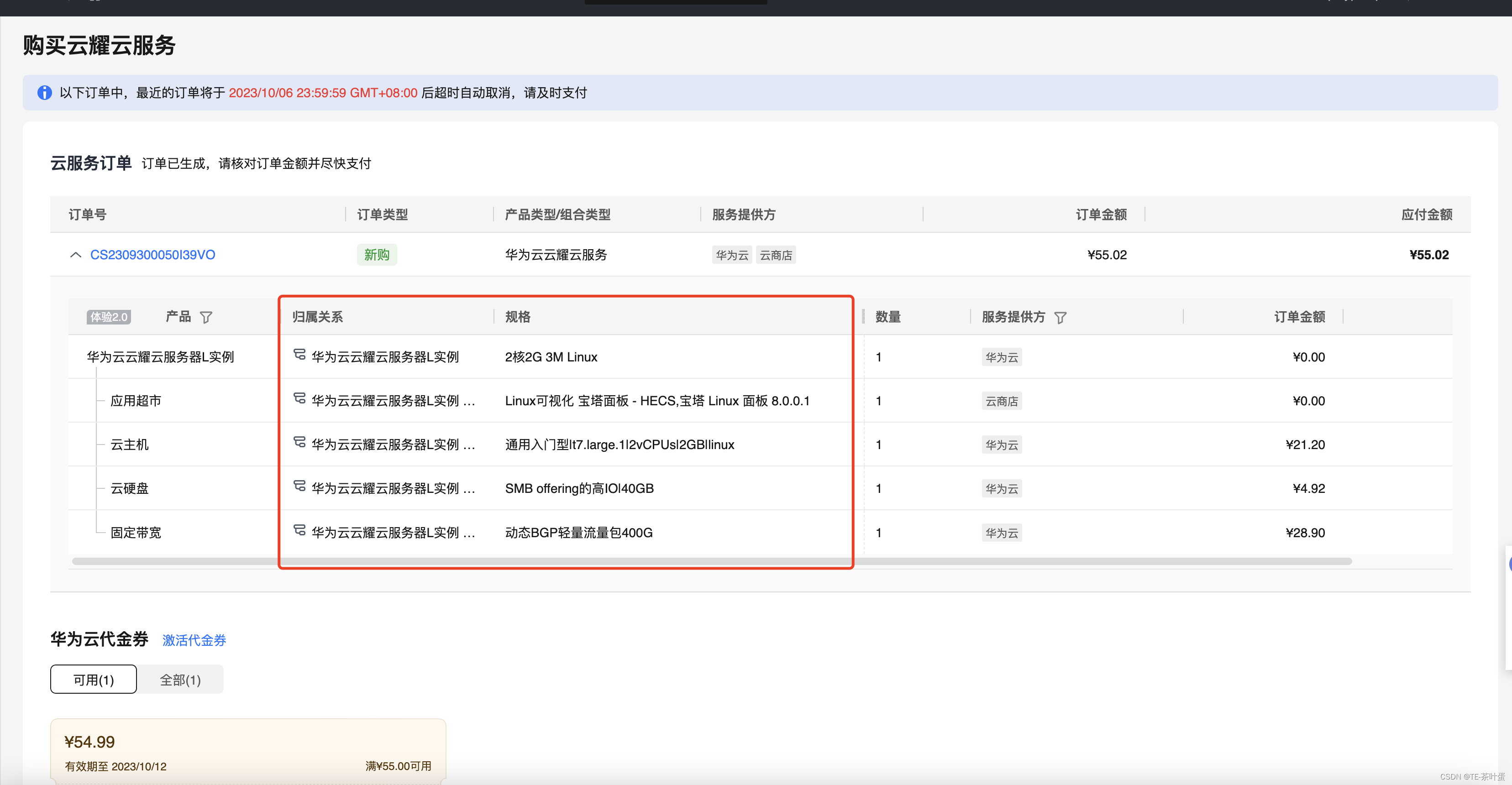
Task: Click hierarchy icon in 云硬盘 row
Action: coord(299,486)
